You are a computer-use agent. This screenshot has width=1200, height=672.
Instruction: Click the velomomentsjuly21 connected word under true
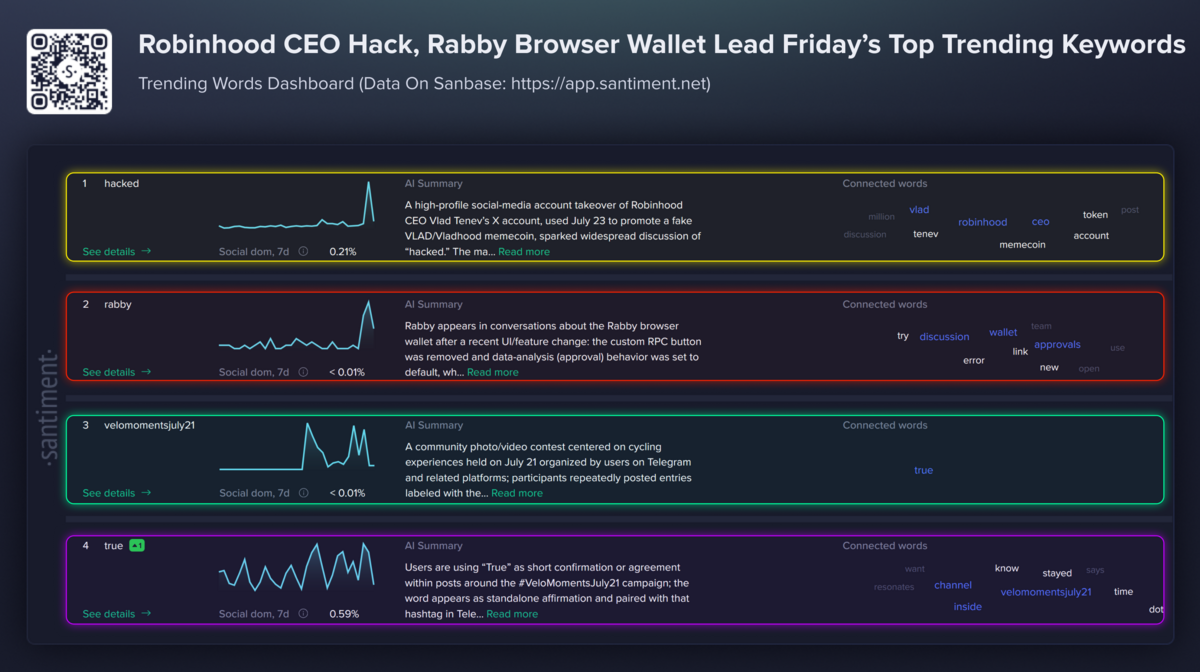1046,592
